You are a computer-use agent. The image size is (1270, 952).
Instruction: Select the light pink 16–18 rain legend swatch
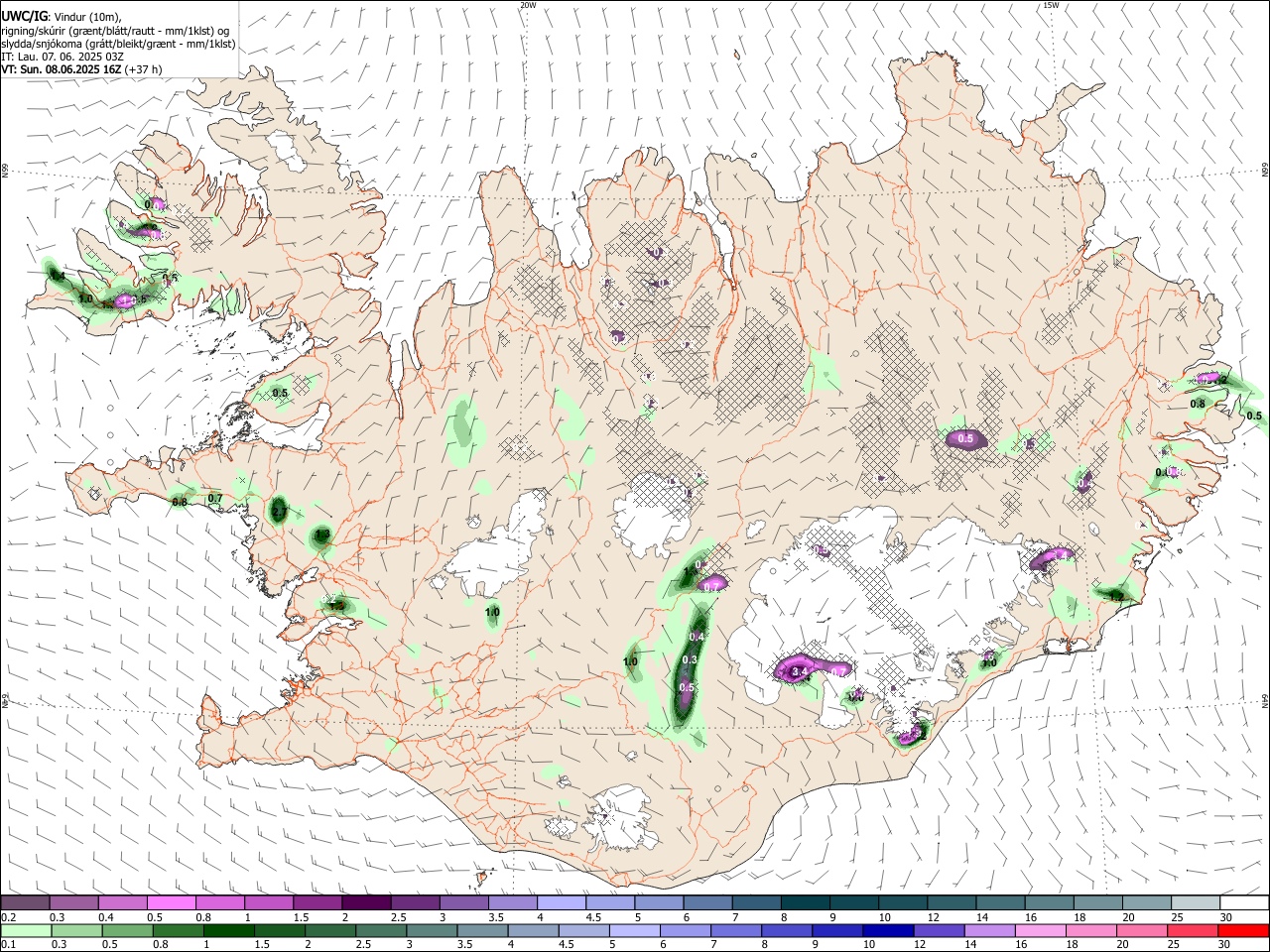point(1041,931)
